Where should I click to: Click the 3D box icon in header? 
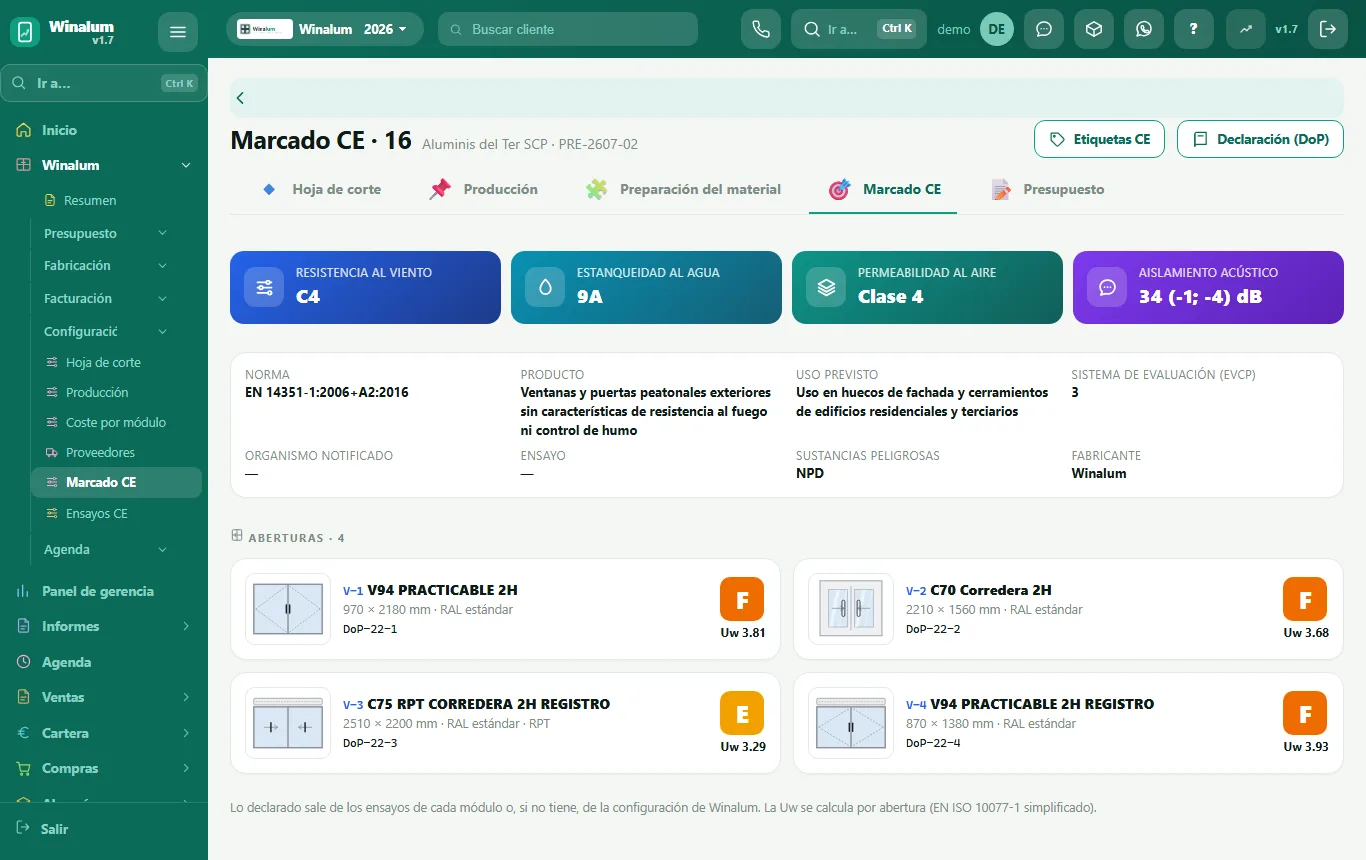[1094, 29]
